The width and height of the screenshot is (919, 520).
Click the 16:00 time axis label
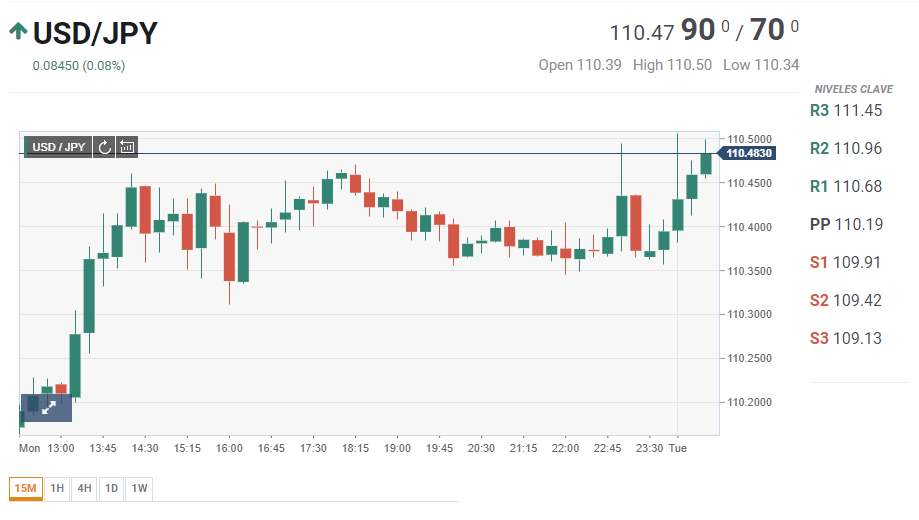[229, 448]
